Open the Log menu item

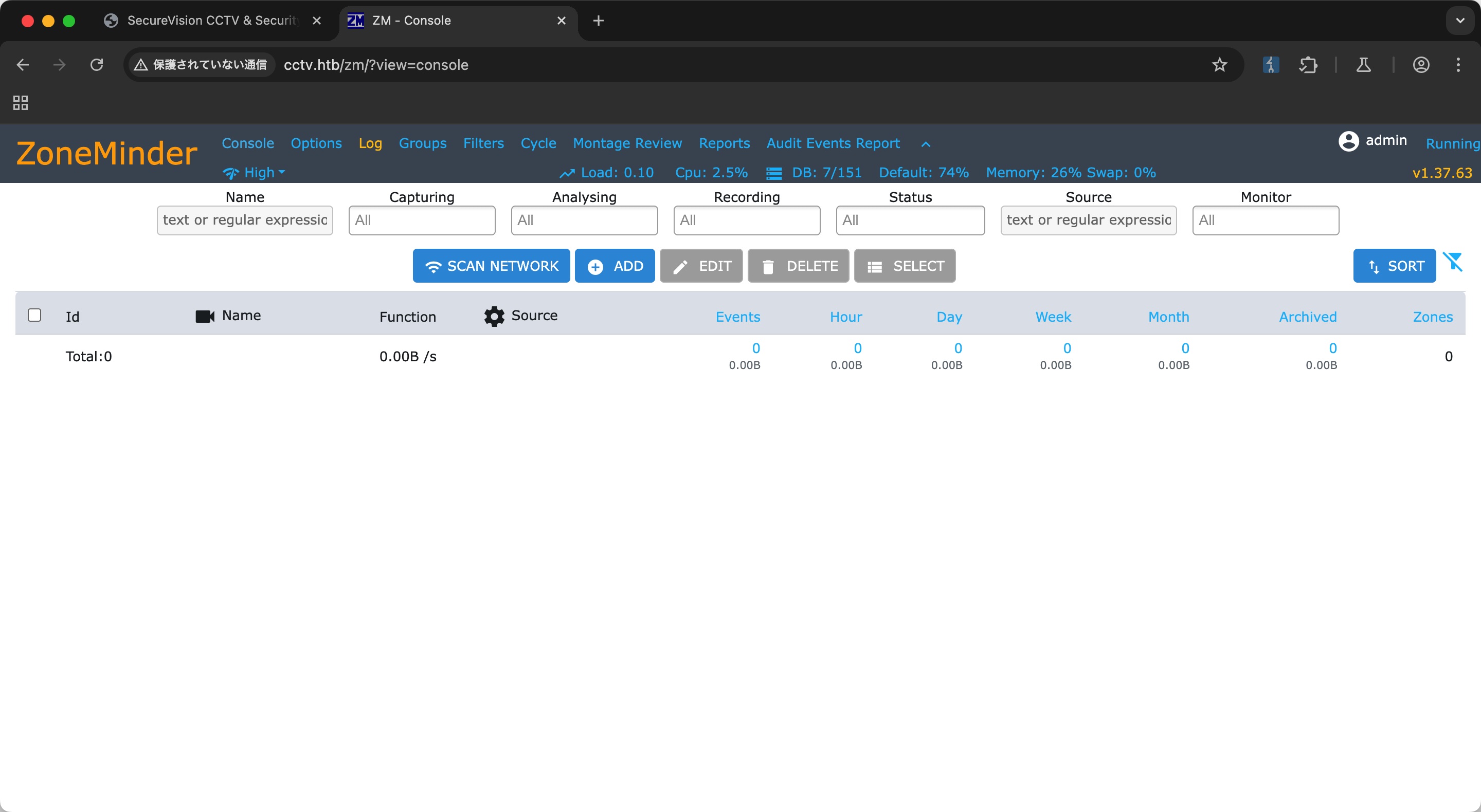(x=370, y=143)
